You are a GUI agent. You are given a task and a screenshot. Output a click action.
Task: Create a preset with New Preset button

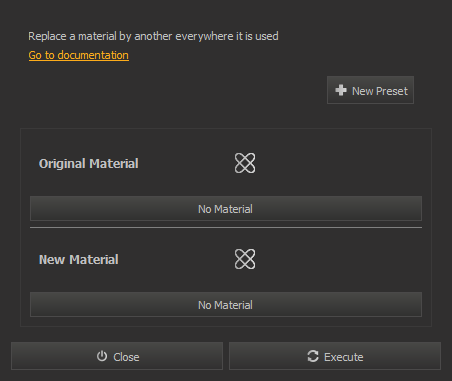pos(370,90)
